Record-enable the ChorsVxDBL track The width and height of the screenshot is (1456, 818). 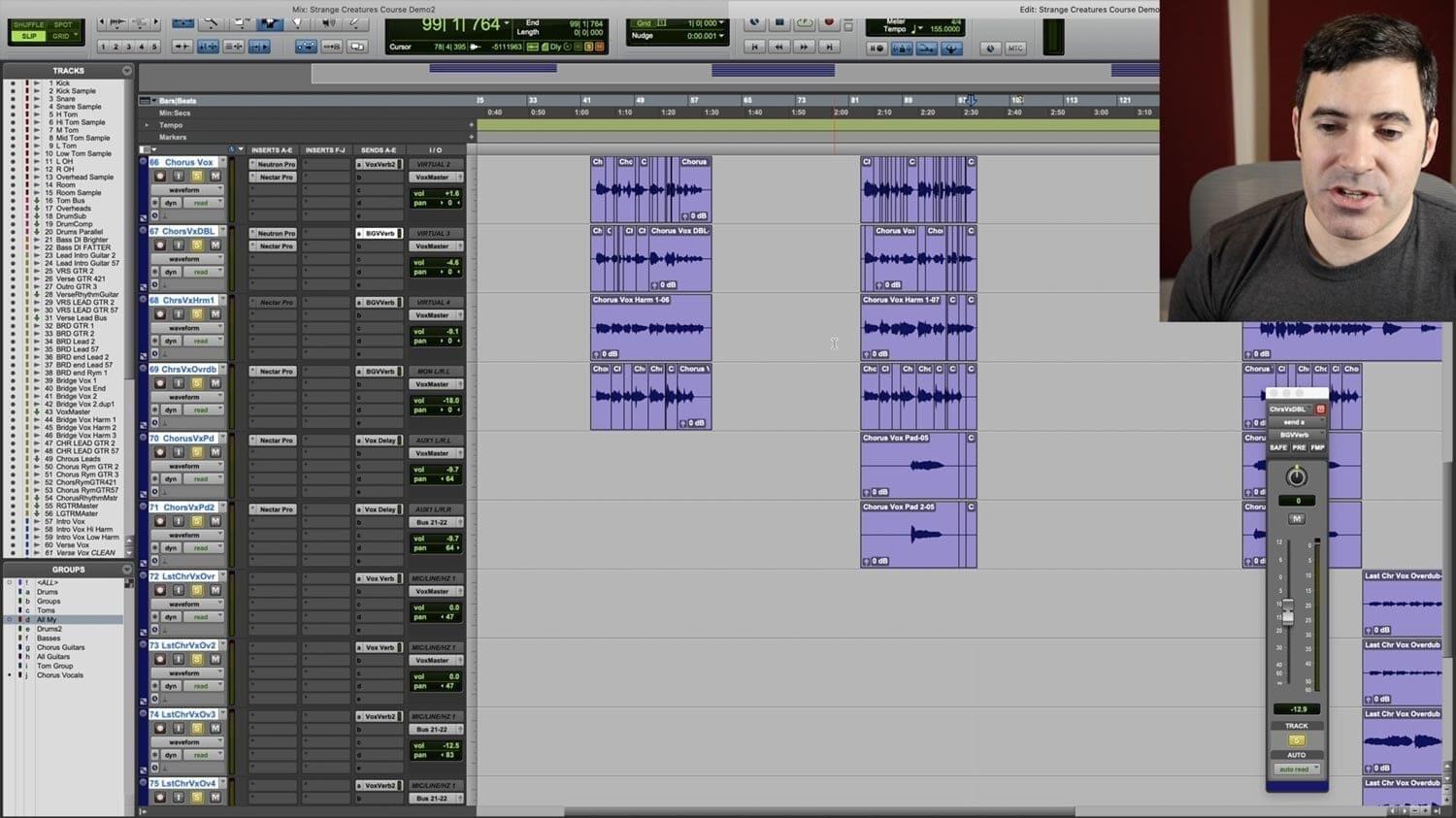coord(160,245)
